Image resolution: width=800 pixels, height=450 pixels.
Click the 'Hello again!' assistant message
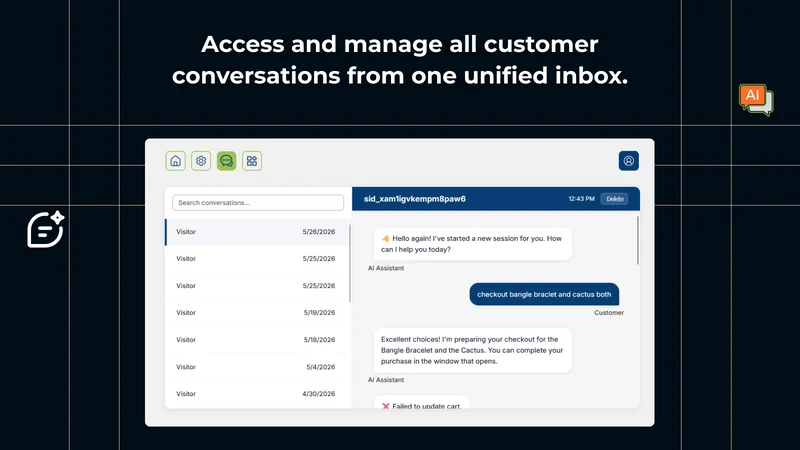coord(472,244)
